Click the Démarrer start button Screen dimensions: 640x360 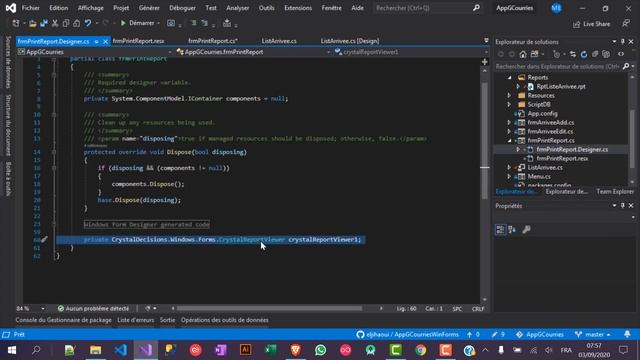click(x=138, y=23)
